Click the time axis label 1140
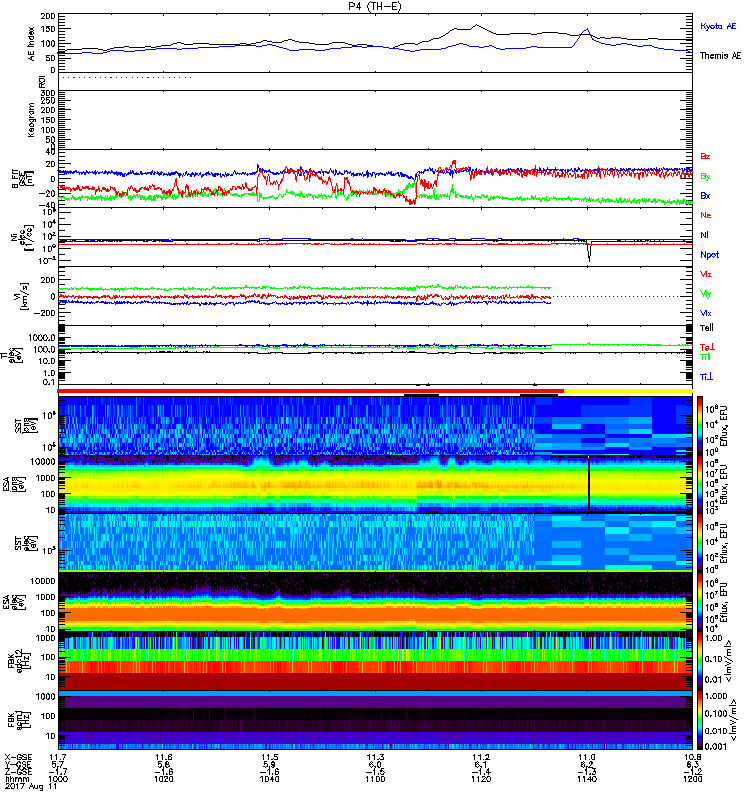Image resolution: width=750 pixels, height=800 pixels. pyautogui.click(x=587, y=779)
